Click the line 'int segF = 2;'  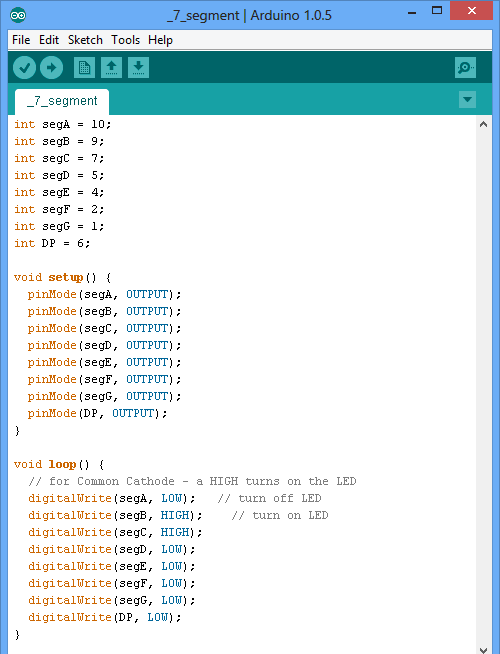coord(59,209)
